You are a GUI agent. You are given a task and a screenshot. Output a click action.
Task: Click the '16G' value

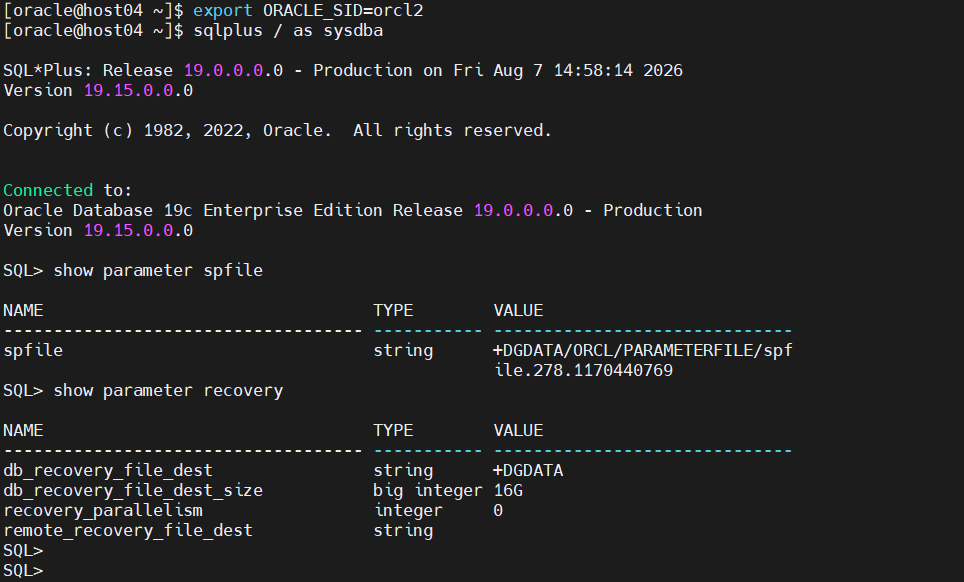508,490
